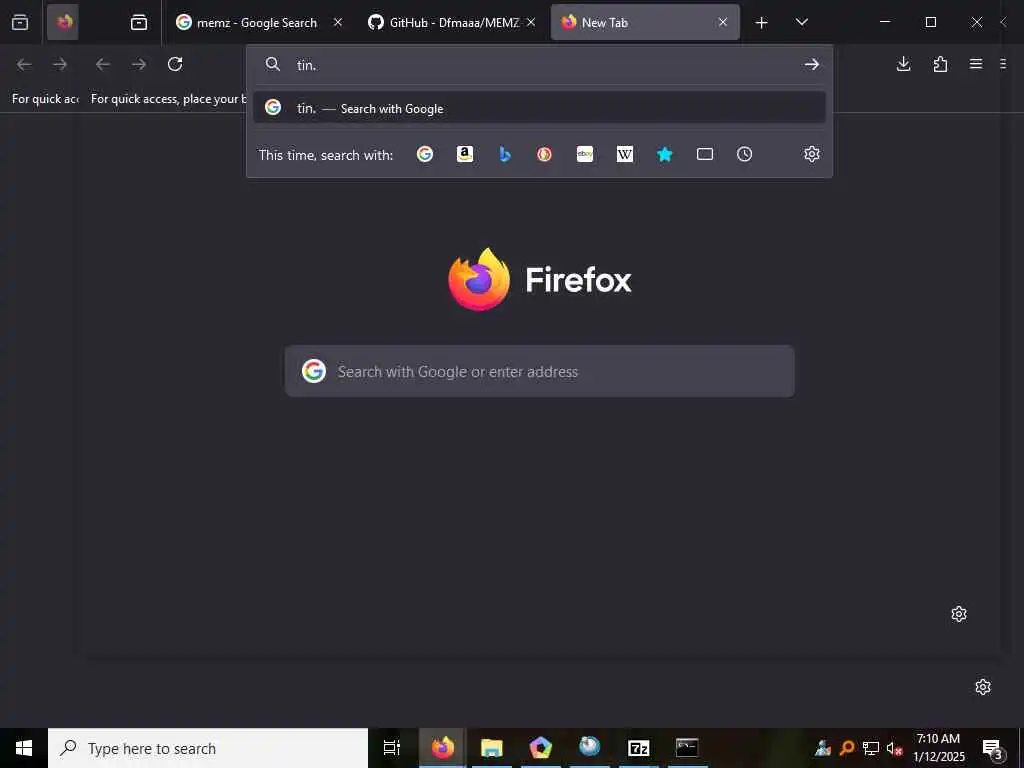Screen dimensions: 1024x768
Task: Close the New Tab tab
Action: [722, 22]
